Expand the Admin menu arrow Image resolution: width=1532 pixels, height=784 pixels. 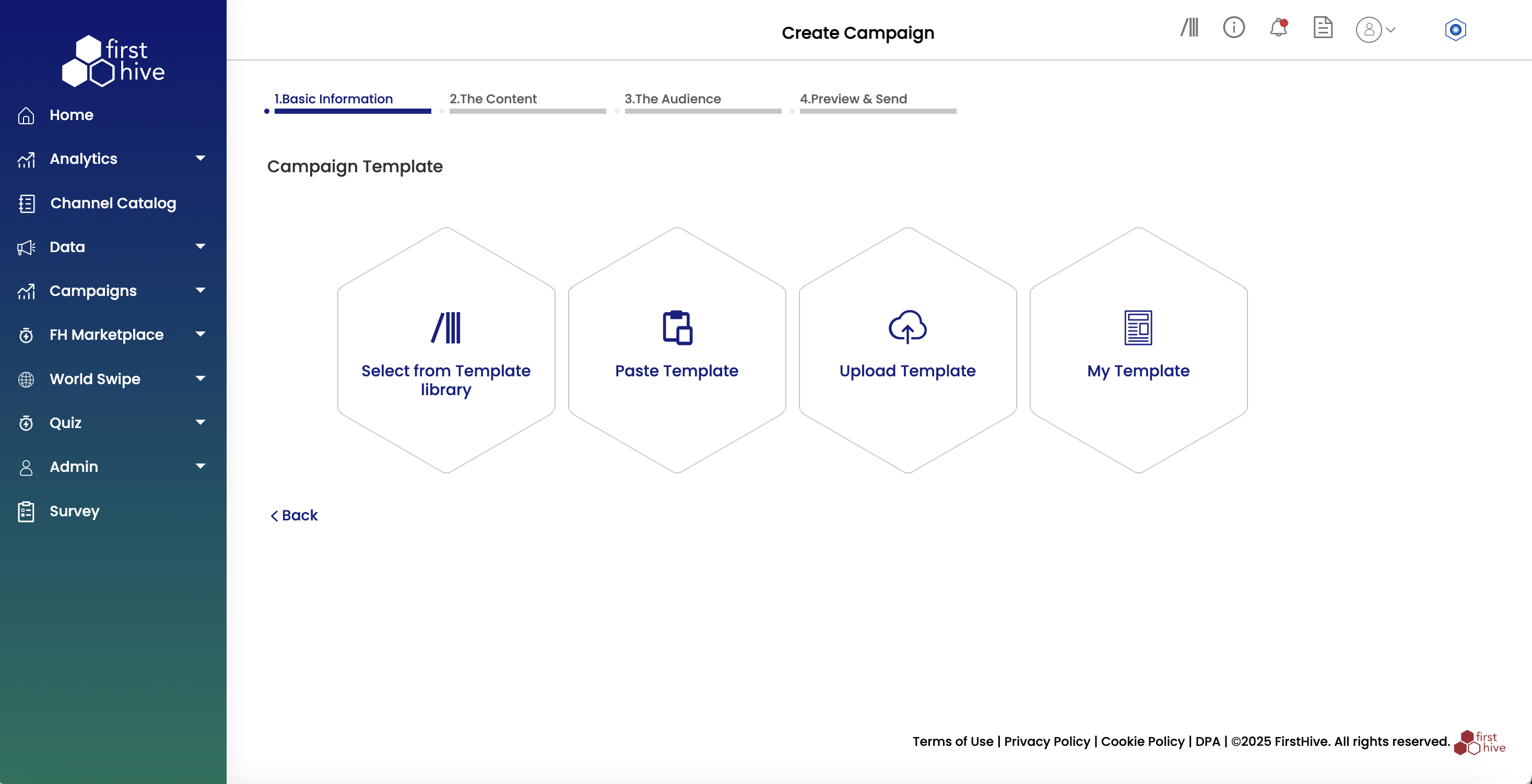201,466
